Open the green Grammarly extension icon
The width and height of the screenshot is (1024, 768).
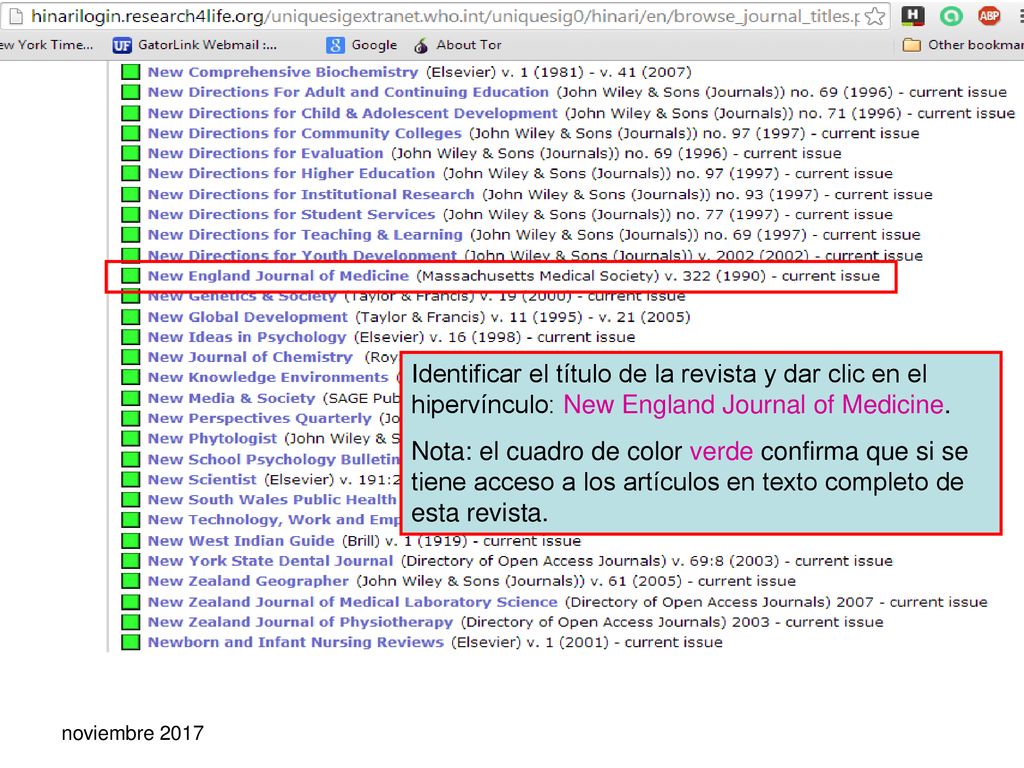(951, 16)
